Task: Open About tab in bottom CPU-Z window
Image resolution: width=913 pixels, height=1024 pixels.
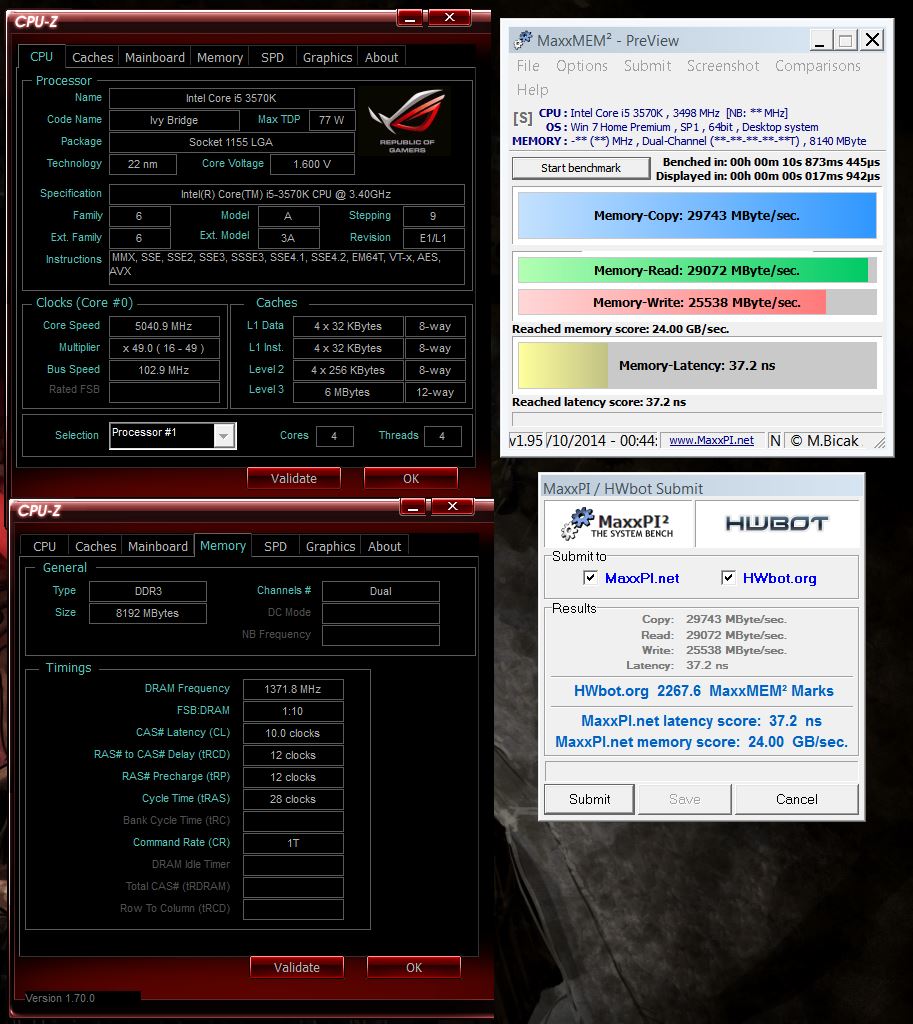Action: [x=385, y=546]
